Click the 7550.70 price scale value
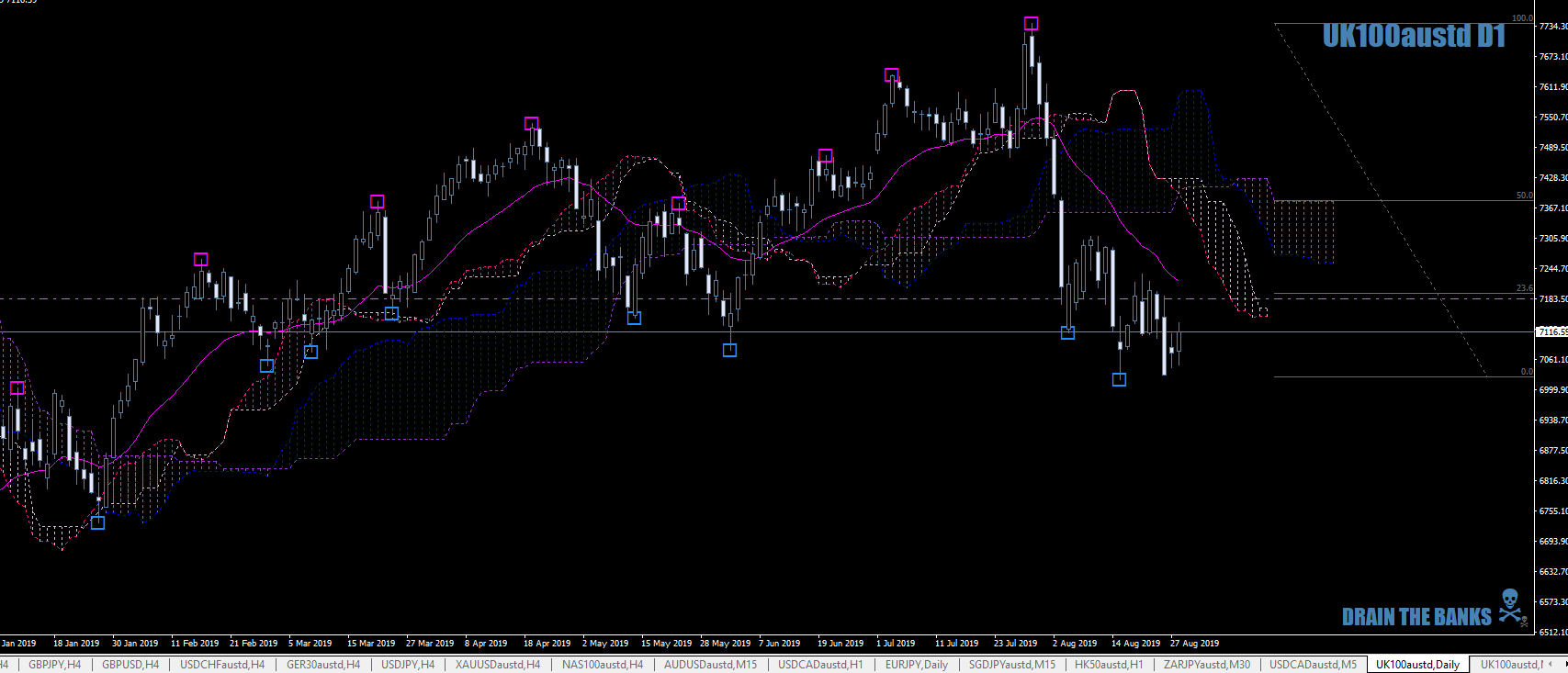This screenshot has width=1568, height=673. (1553, 118)
